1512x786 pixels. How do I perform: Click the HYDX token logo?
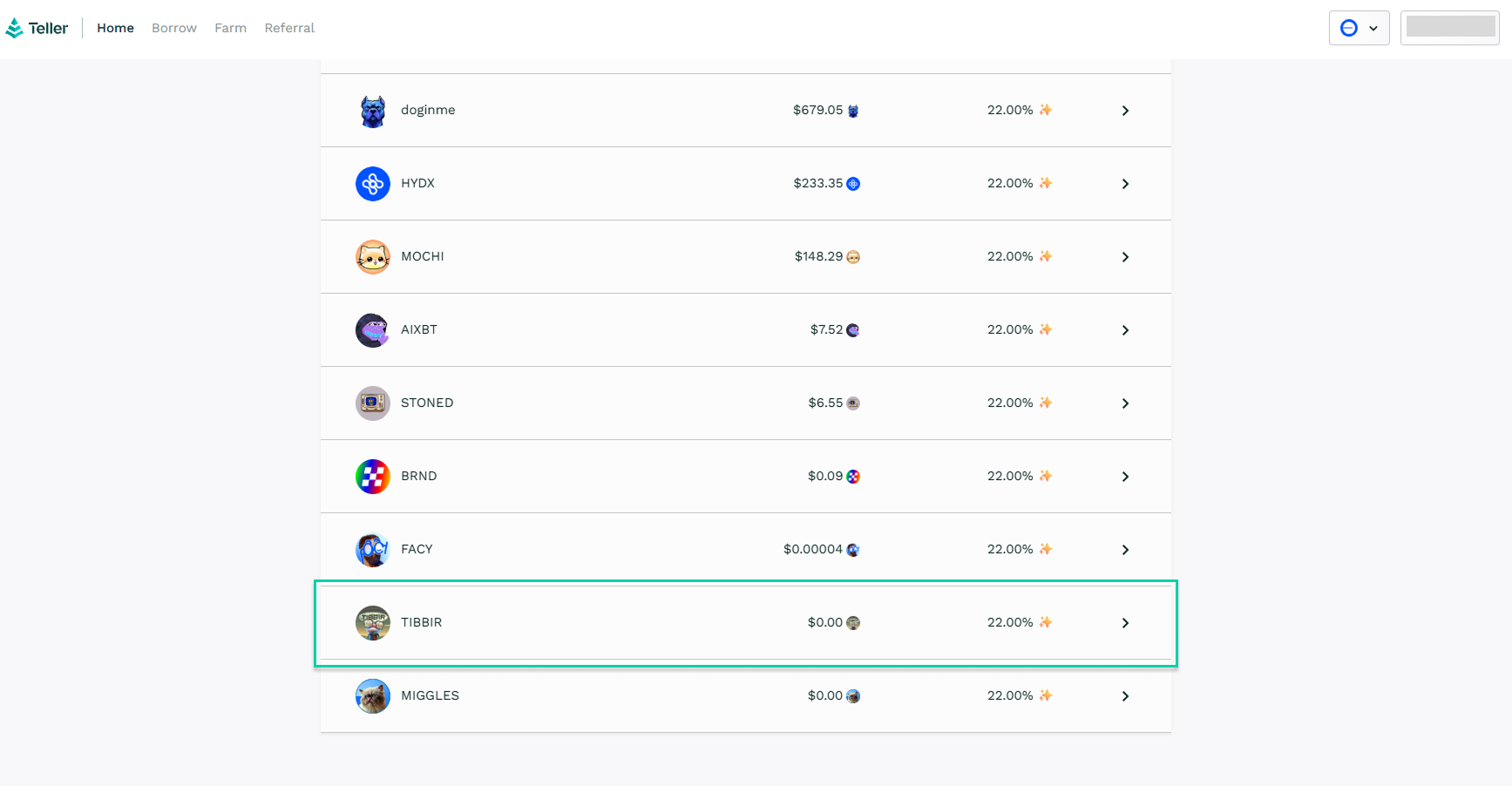372,184
